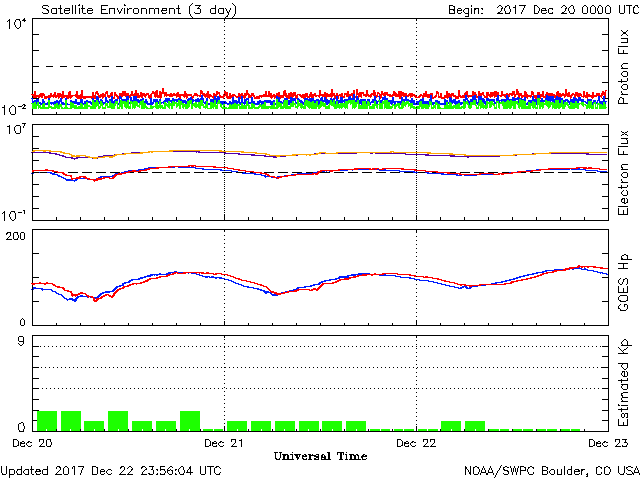Click the 'Dec 20' date label

point(32,443)
